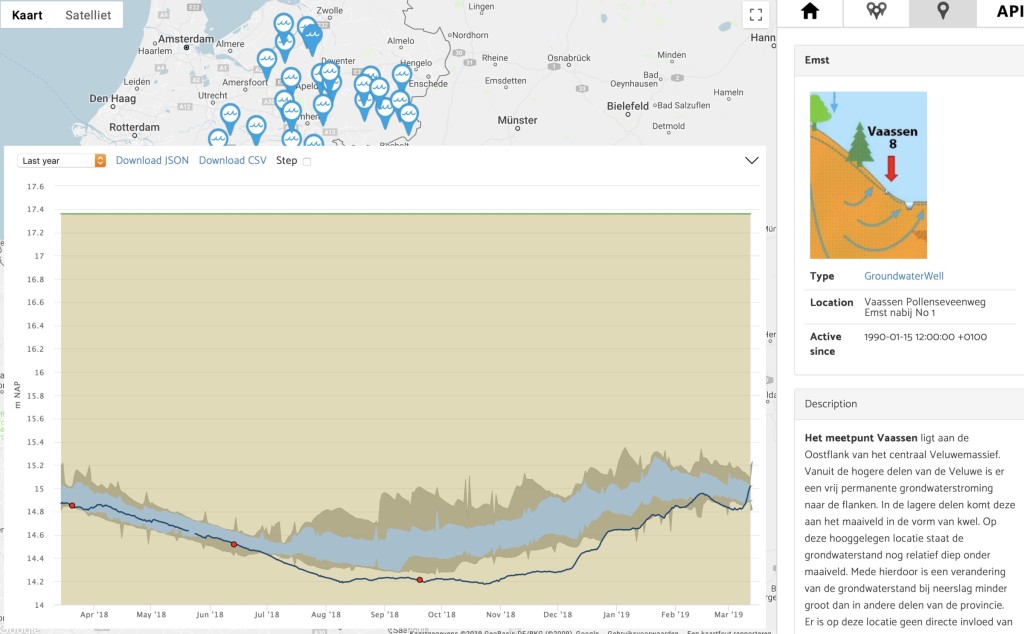
Task: Enable the Step checkbox
Action: click(x=307, y=161)
